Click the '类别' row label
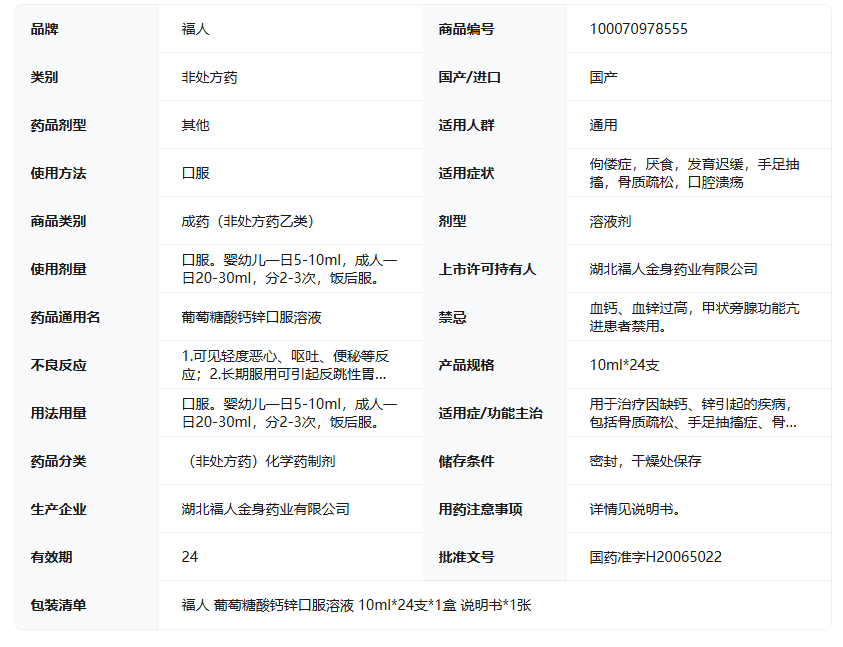The width and height of the screenshot is (843, 647). pos(45,77)
